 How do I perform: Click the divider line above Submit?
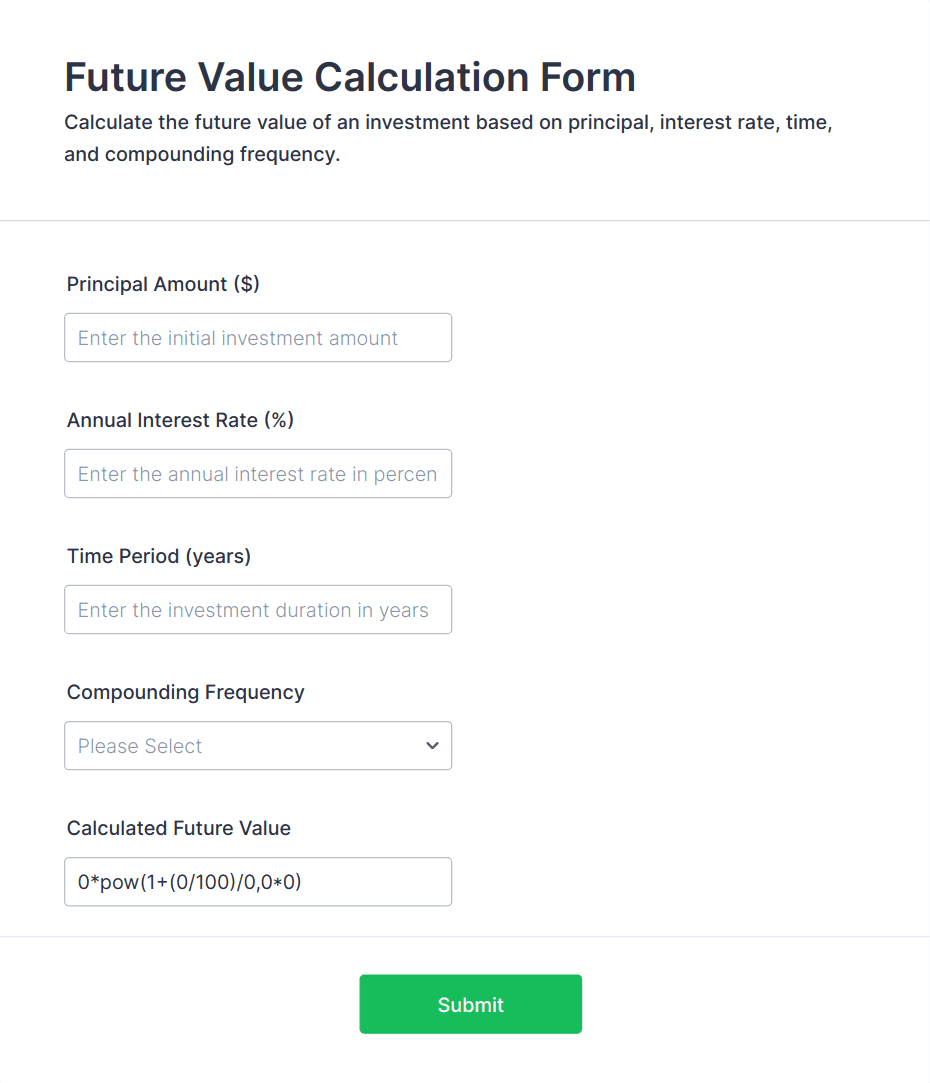465,937
